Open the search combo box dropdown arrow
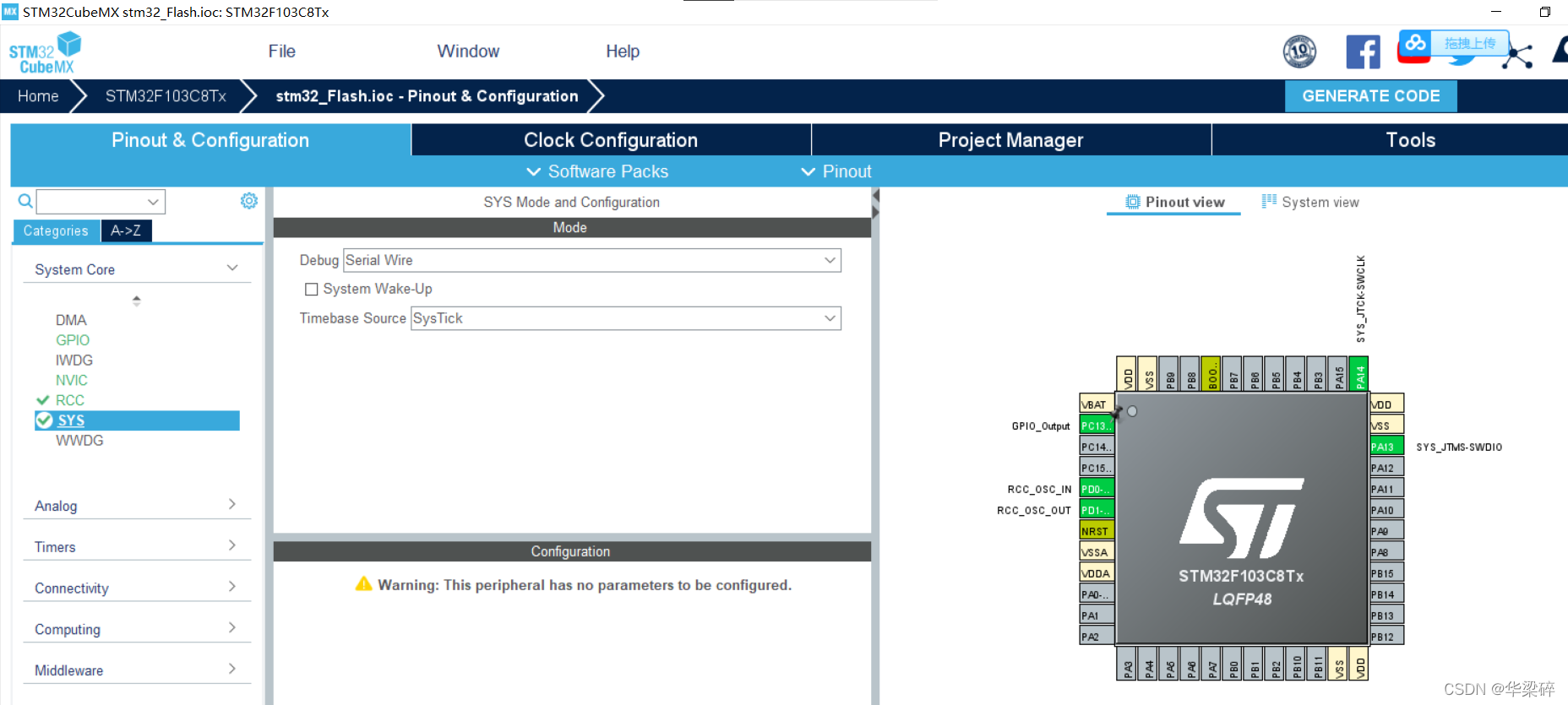 click(x=153, y=202)
